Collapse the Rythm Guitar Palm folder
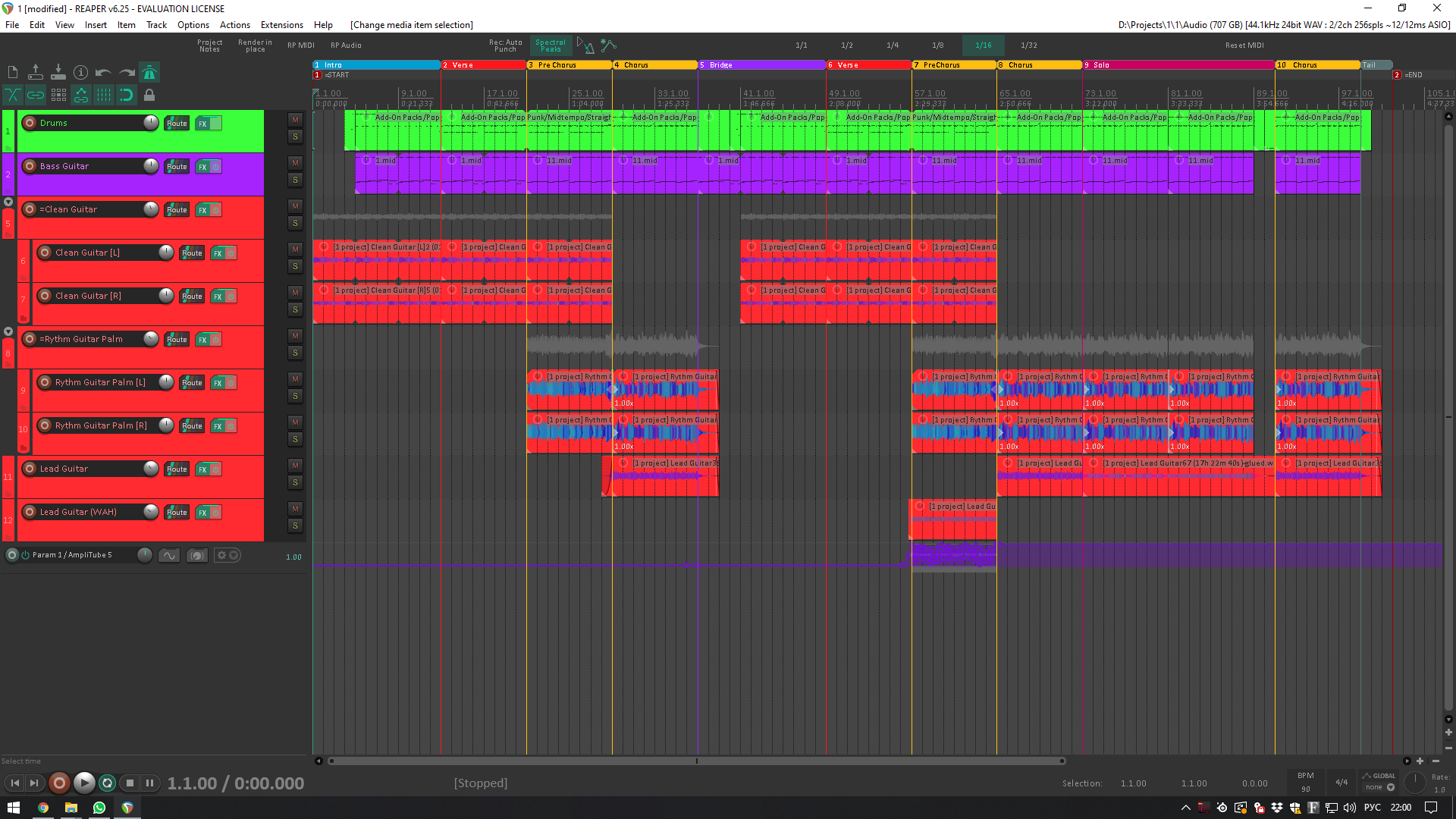1456x819 pixels. coord(8,331)
